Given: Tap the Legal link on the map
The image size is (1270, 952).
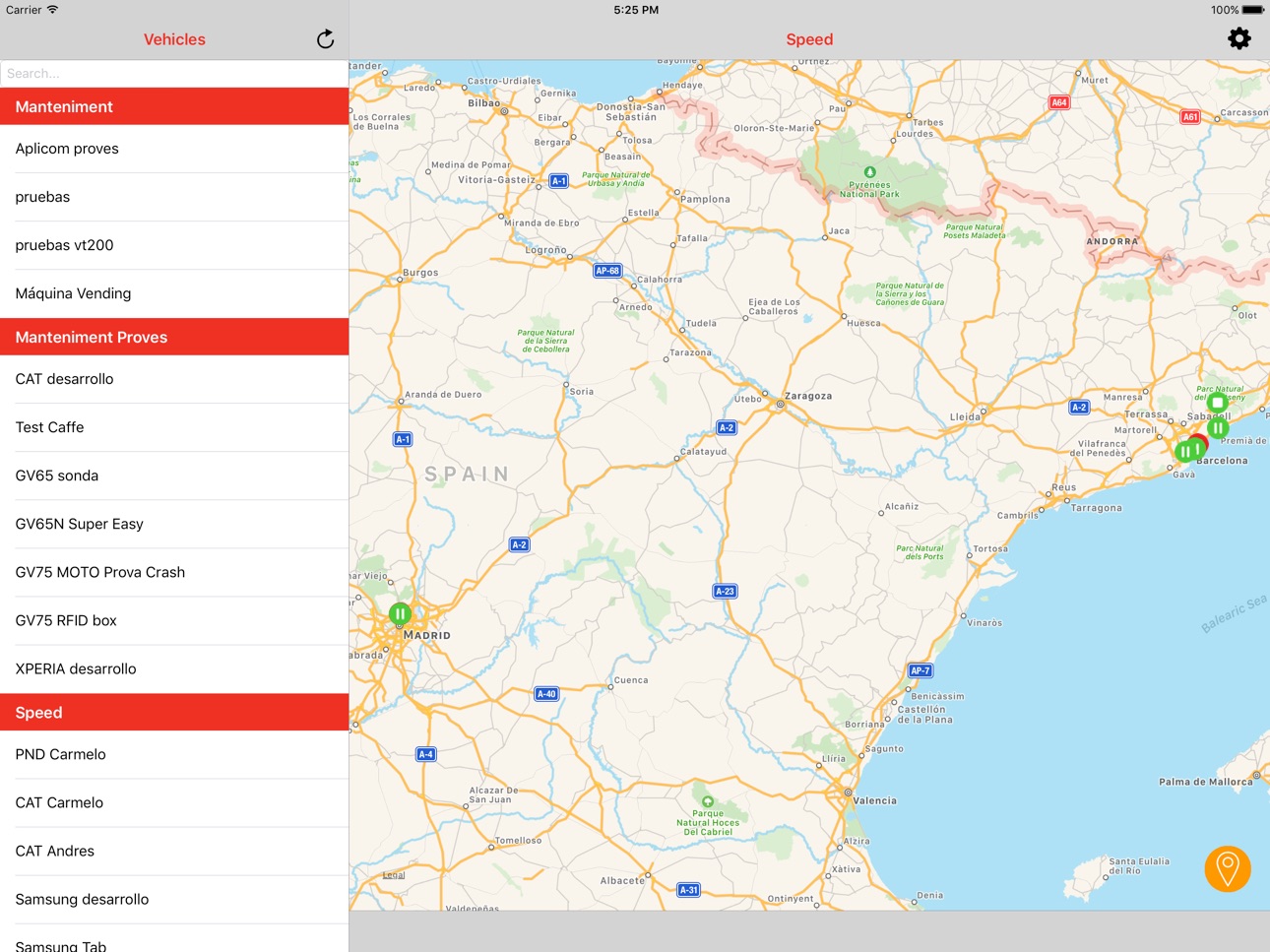Looking at the screenshot, I should (x=394, y=875).
